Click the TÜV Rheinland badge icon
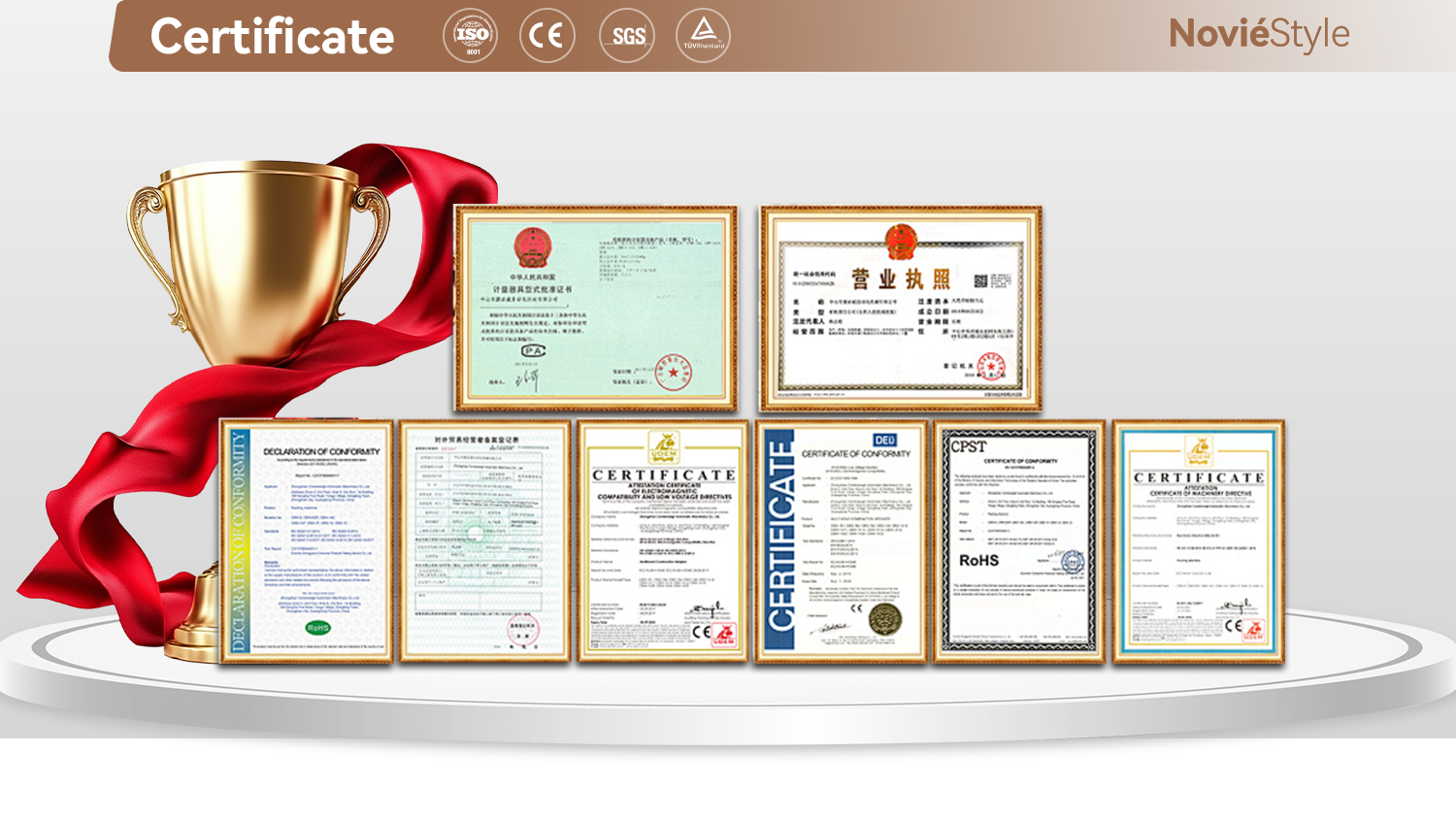The image size is (1456, 819). coord(703,36)
